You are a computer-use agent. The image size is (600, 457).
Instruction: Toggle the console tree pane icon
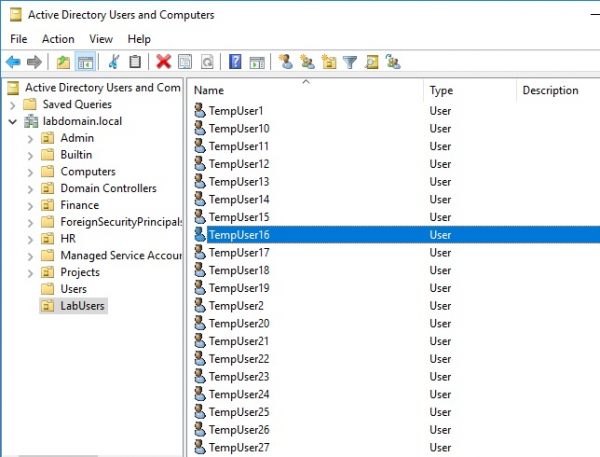[85, 62]
